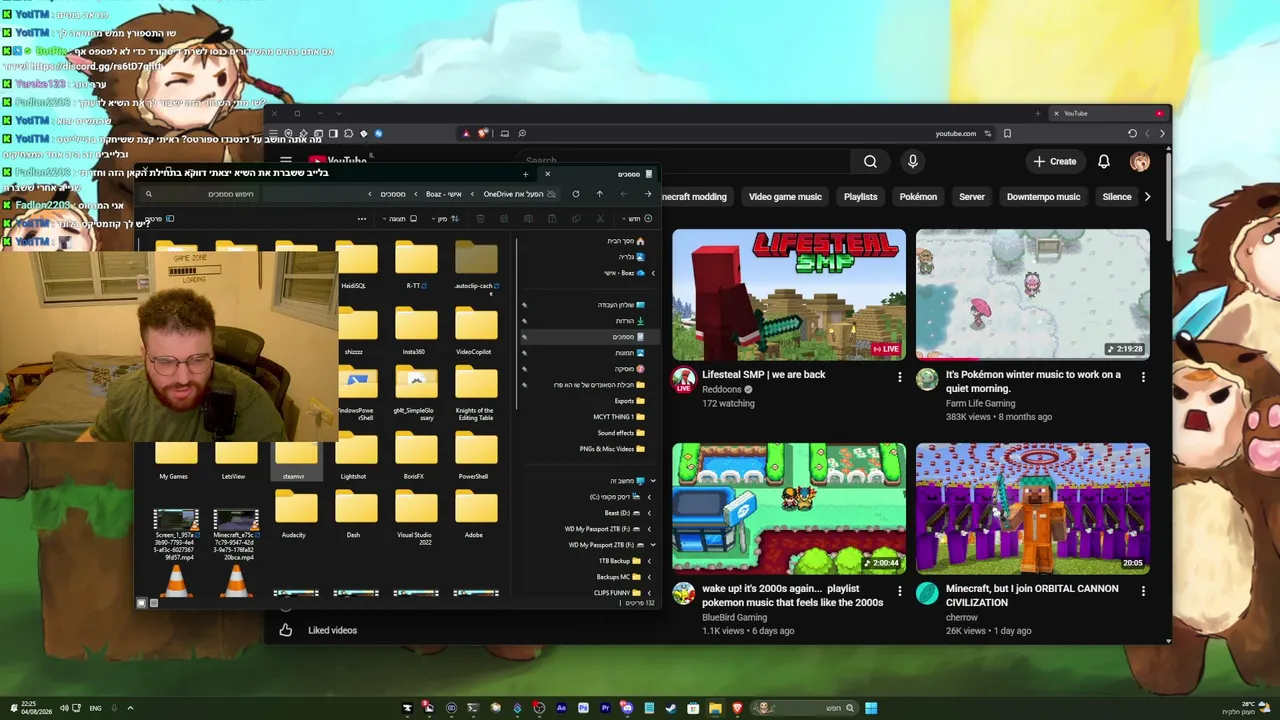This screenshot has height=720, width=1280.
Task: Open options for ORBITAL CANNON CIVILIZATION video
Action: pyautogui.click(x=1143, y=591)
